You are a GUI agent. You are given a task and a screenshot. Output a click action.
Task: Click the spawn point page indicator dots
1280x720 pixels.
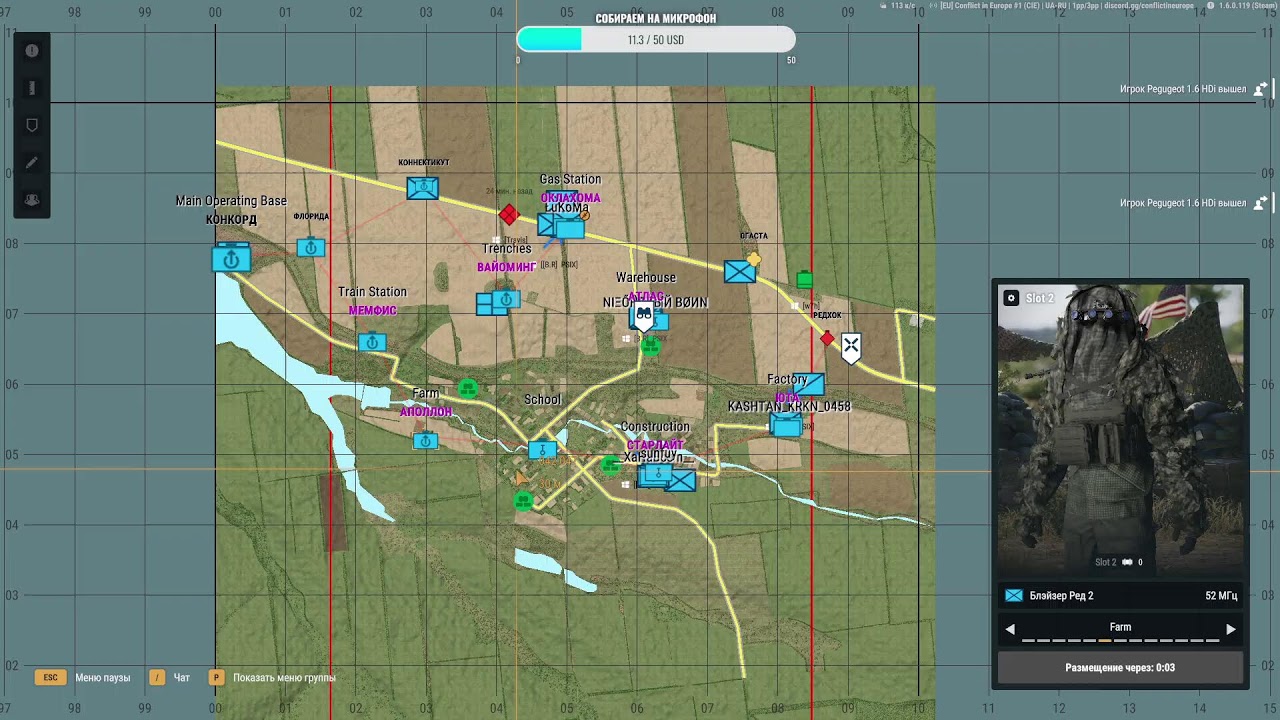click(1120, 641)
